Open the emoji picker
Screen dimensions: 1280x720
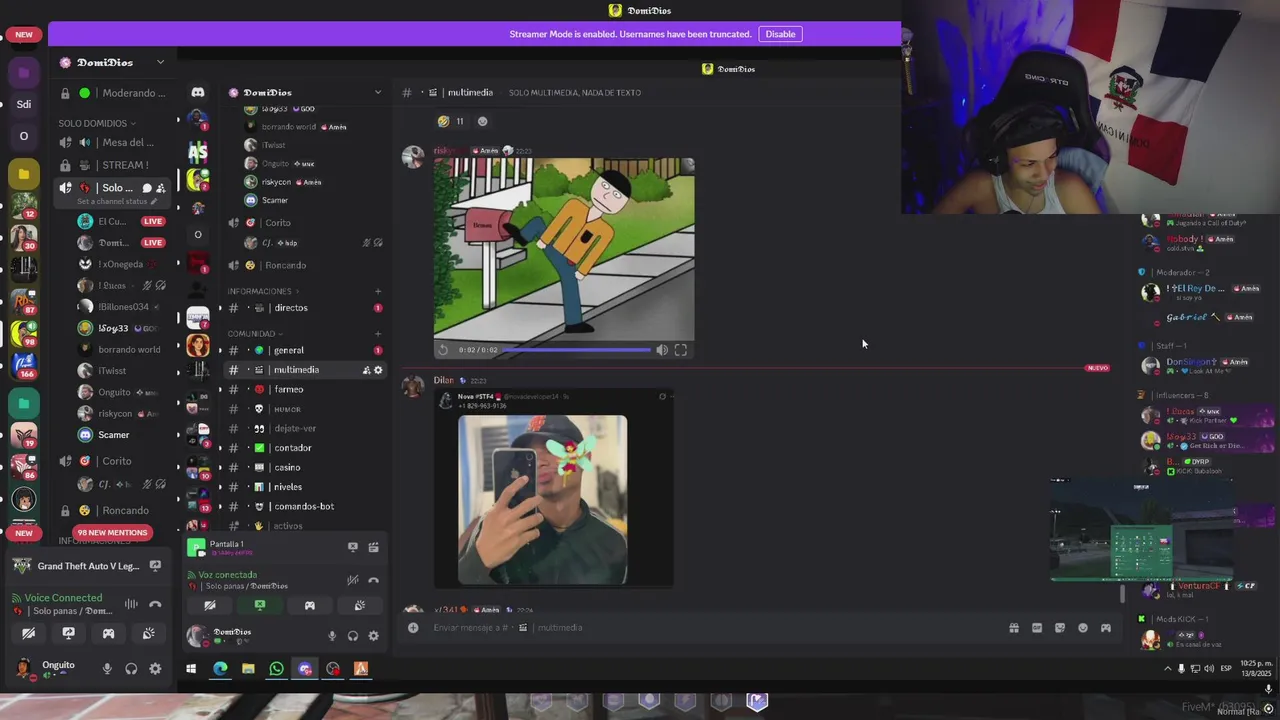(1083, 628)
